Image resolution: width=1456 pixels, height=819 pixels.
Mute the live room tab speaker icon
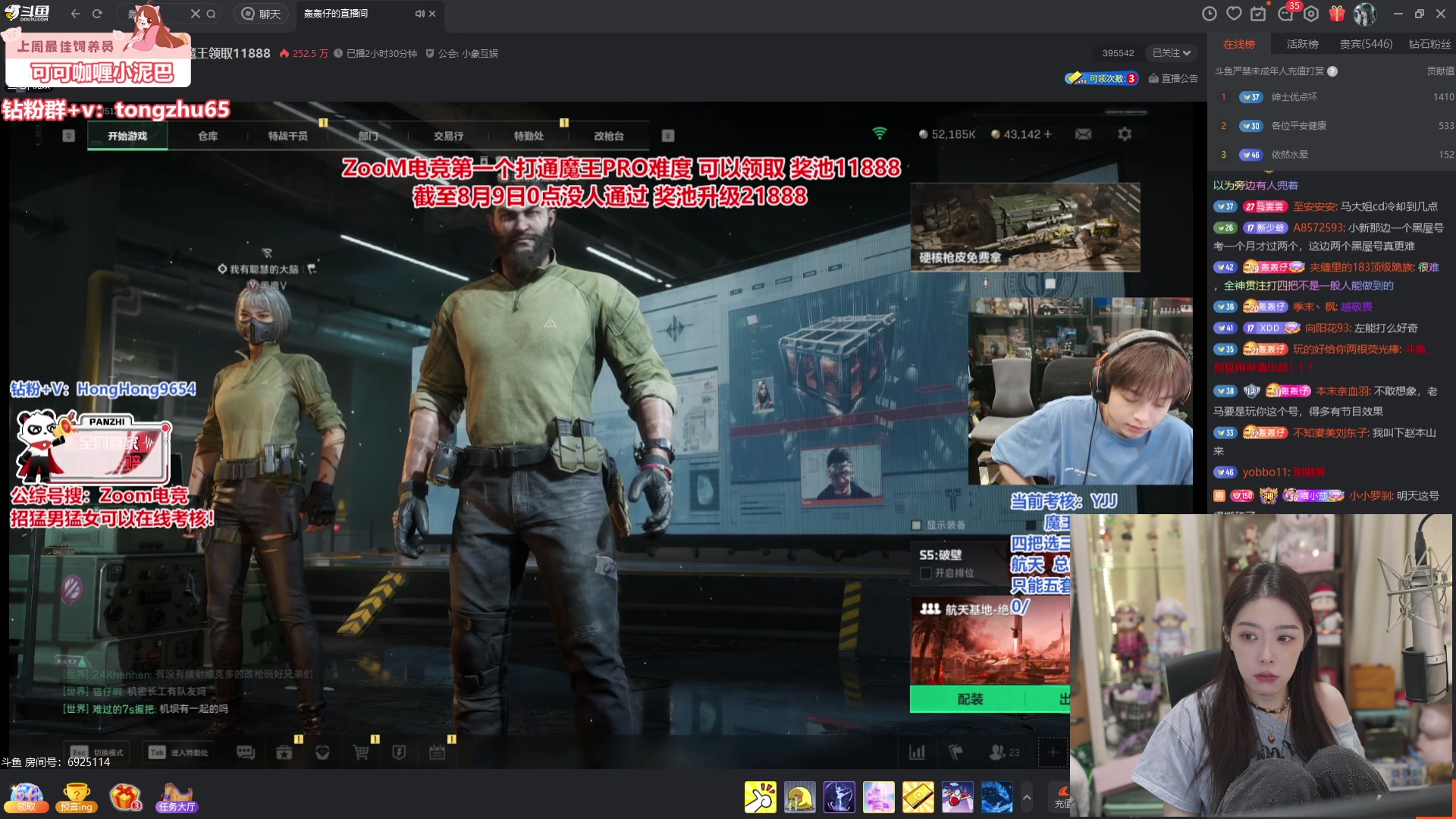(x=419, y=14)
